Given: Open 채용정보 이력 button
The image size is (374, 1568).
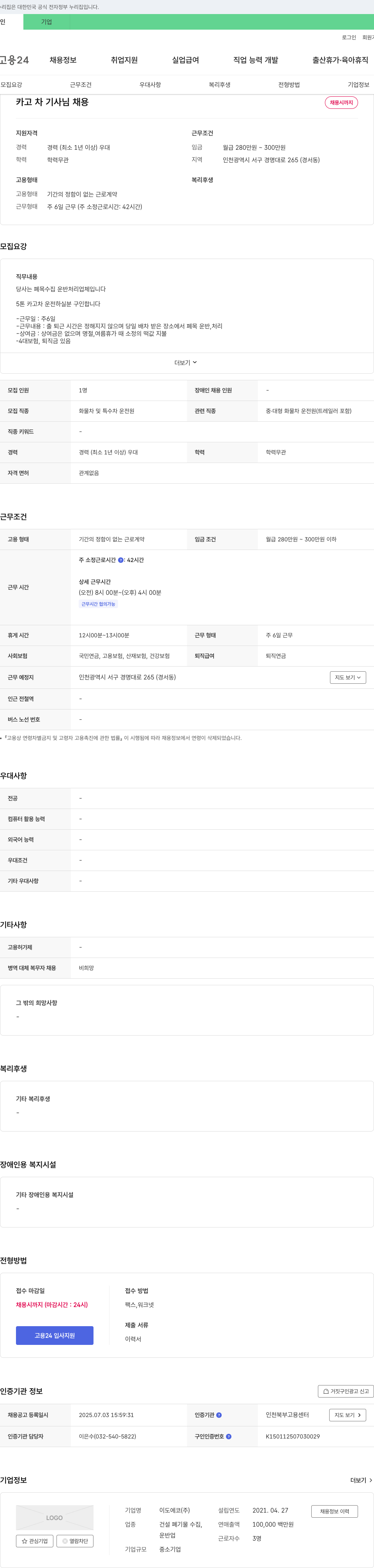Looking at the screenshot, I should [x=335, y=1511].
